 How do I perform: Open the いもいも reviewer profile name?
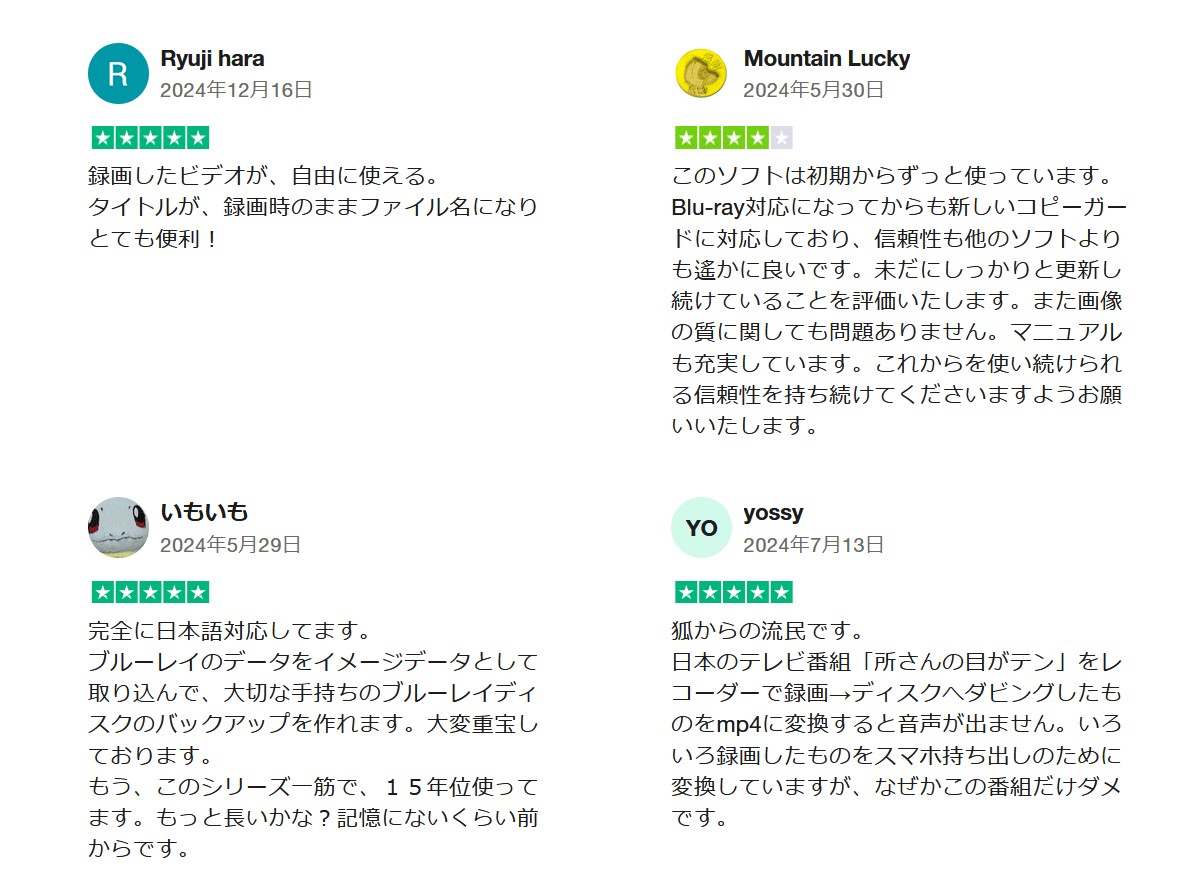[204, 512]
